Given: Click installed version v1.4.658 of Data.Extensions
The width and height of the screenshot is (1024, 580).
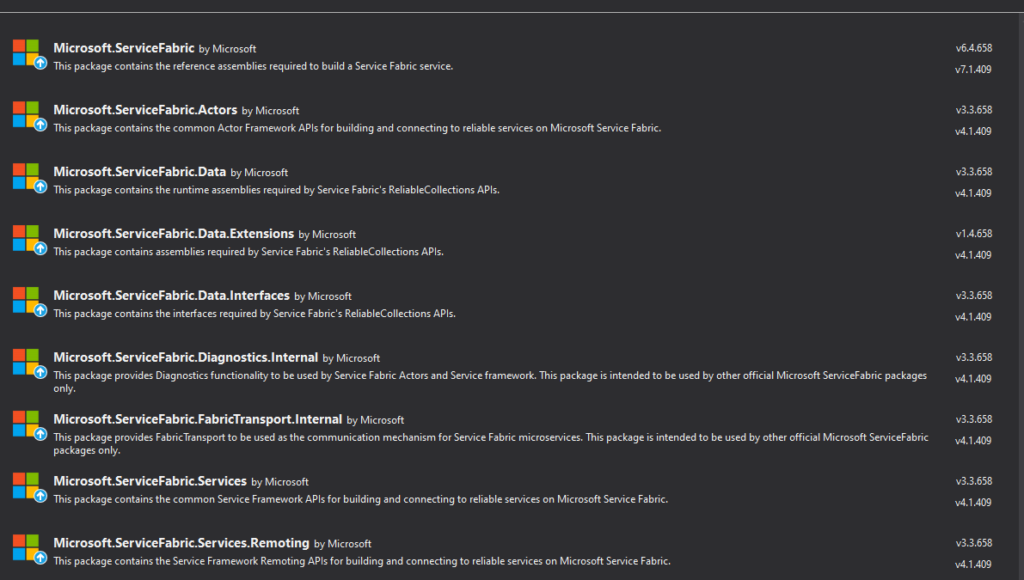Looking at the screenshot, I should 973,234.
